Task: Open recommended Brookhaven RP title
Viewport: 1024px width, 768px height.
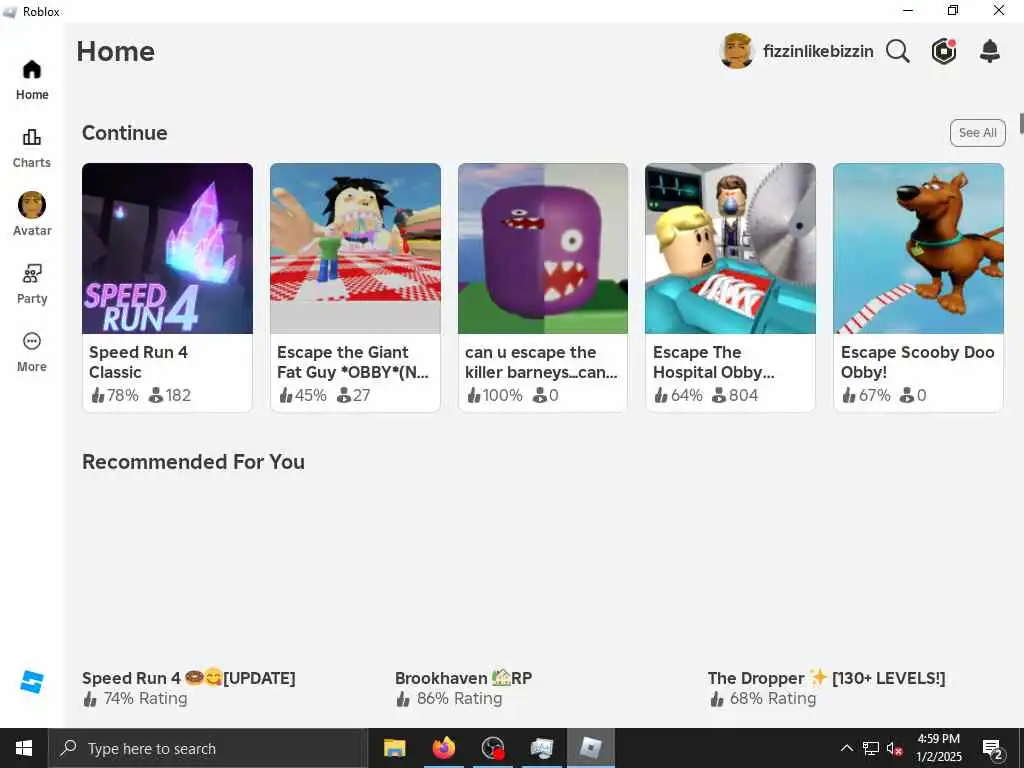Action: coord(464,678)
